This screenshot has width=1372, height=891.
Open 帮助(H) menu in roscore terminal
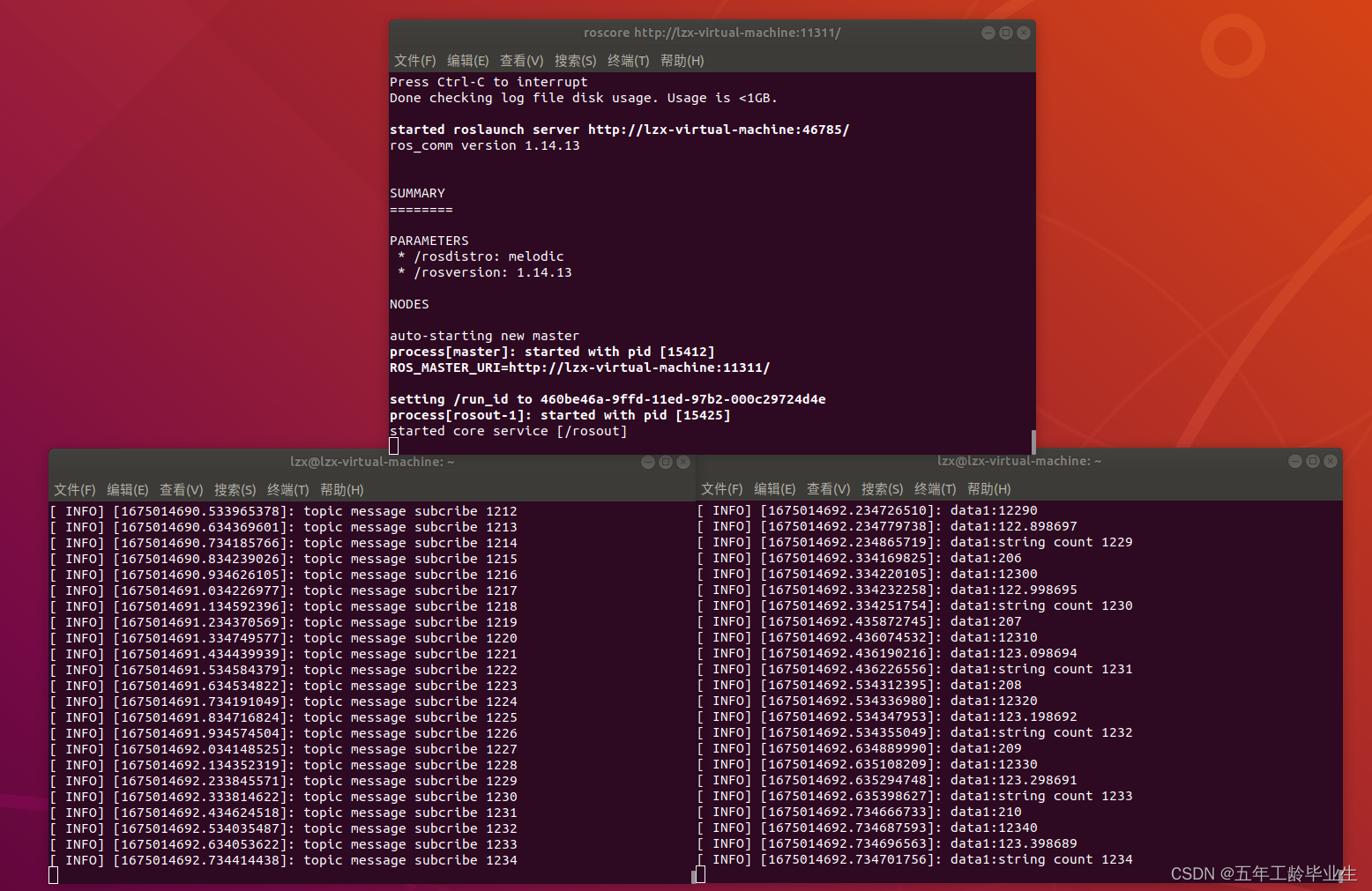[x=682, y=61]
